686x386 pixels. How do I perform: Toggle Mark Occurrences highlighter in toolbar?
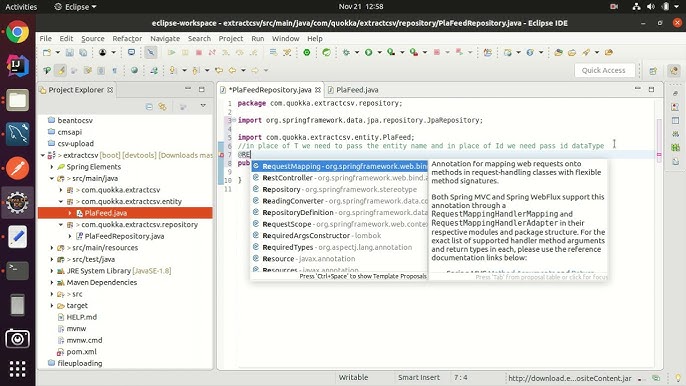click(60, 70)
